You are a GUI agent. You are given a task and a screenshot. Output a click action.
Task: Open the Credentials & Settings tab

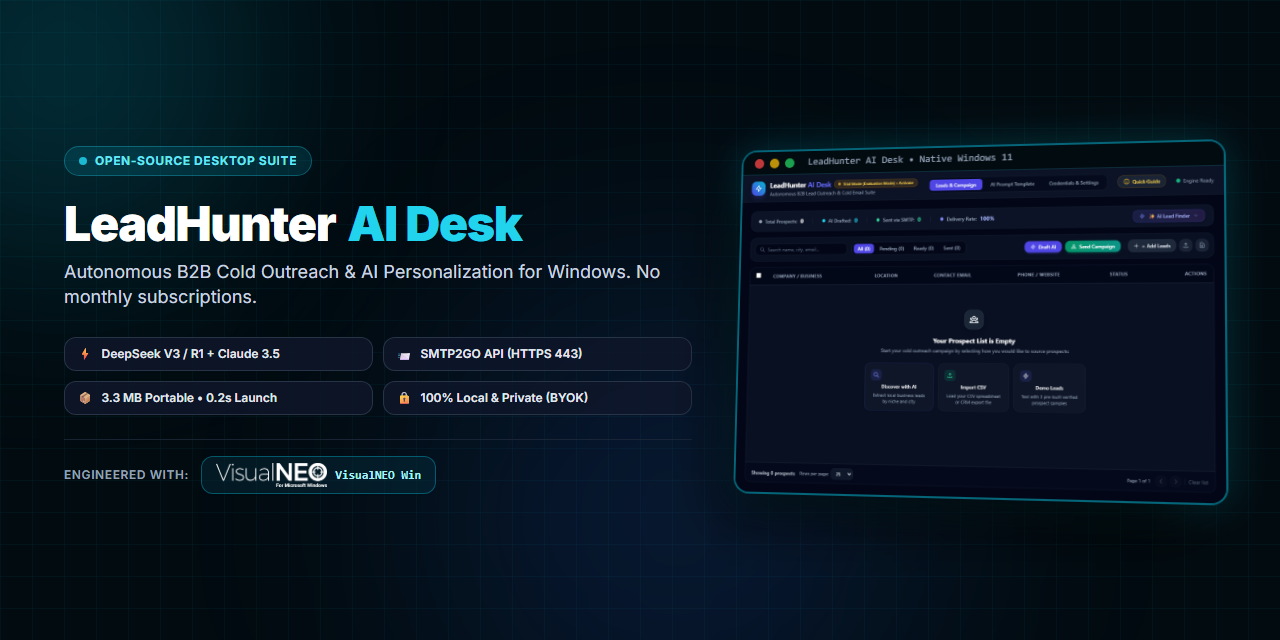click(1074, 183)
